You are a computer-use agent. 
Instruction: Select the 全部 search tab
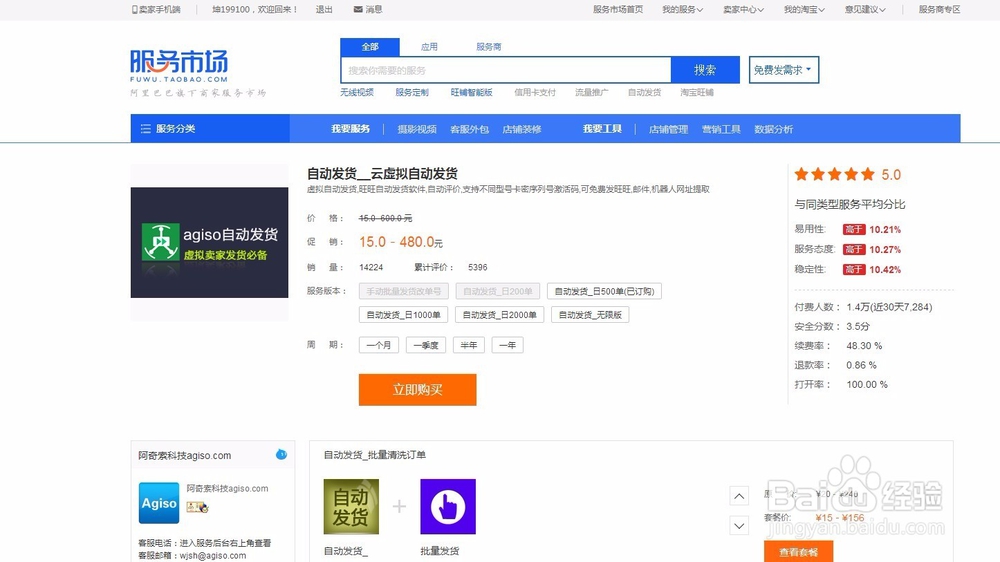click(370, 47)
